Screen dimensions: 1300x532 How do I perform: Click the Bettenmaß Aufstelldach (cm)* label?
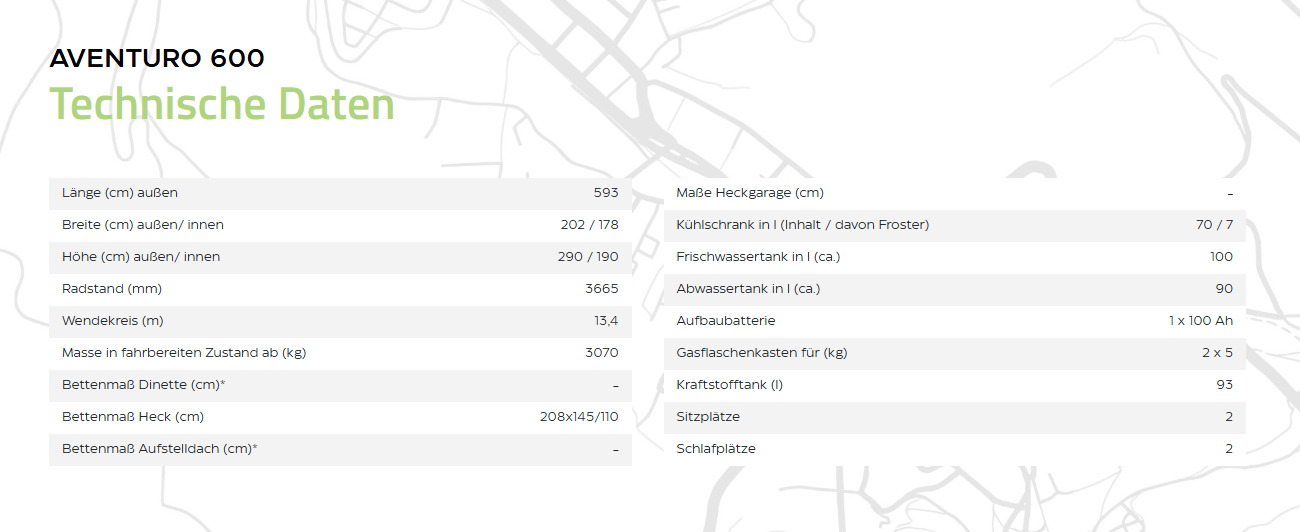pyautogui.click(x=160, y=449)
